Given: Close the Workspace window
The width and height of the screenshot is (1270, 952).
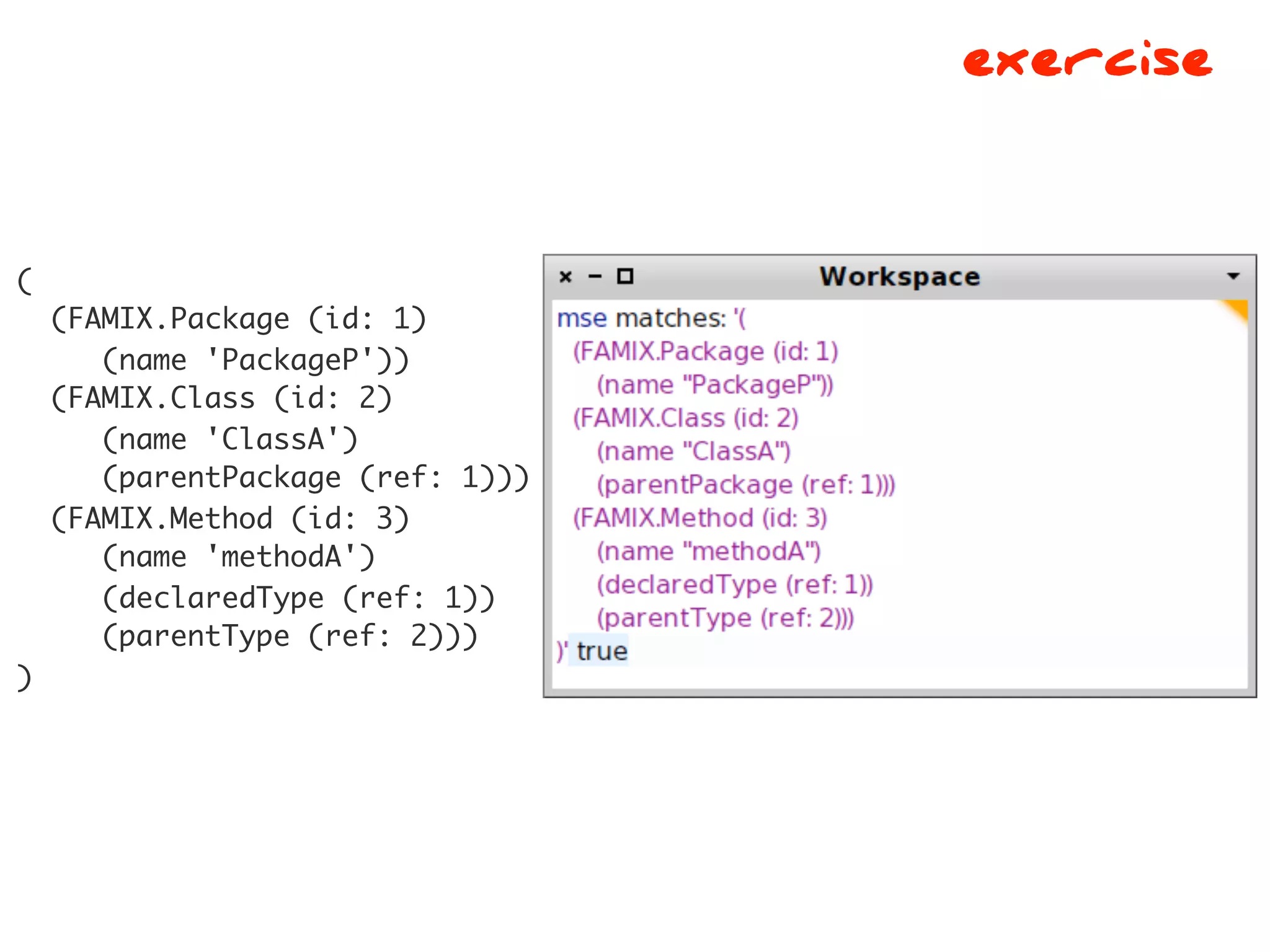Looking at the screenshot, I should point(566,276).
